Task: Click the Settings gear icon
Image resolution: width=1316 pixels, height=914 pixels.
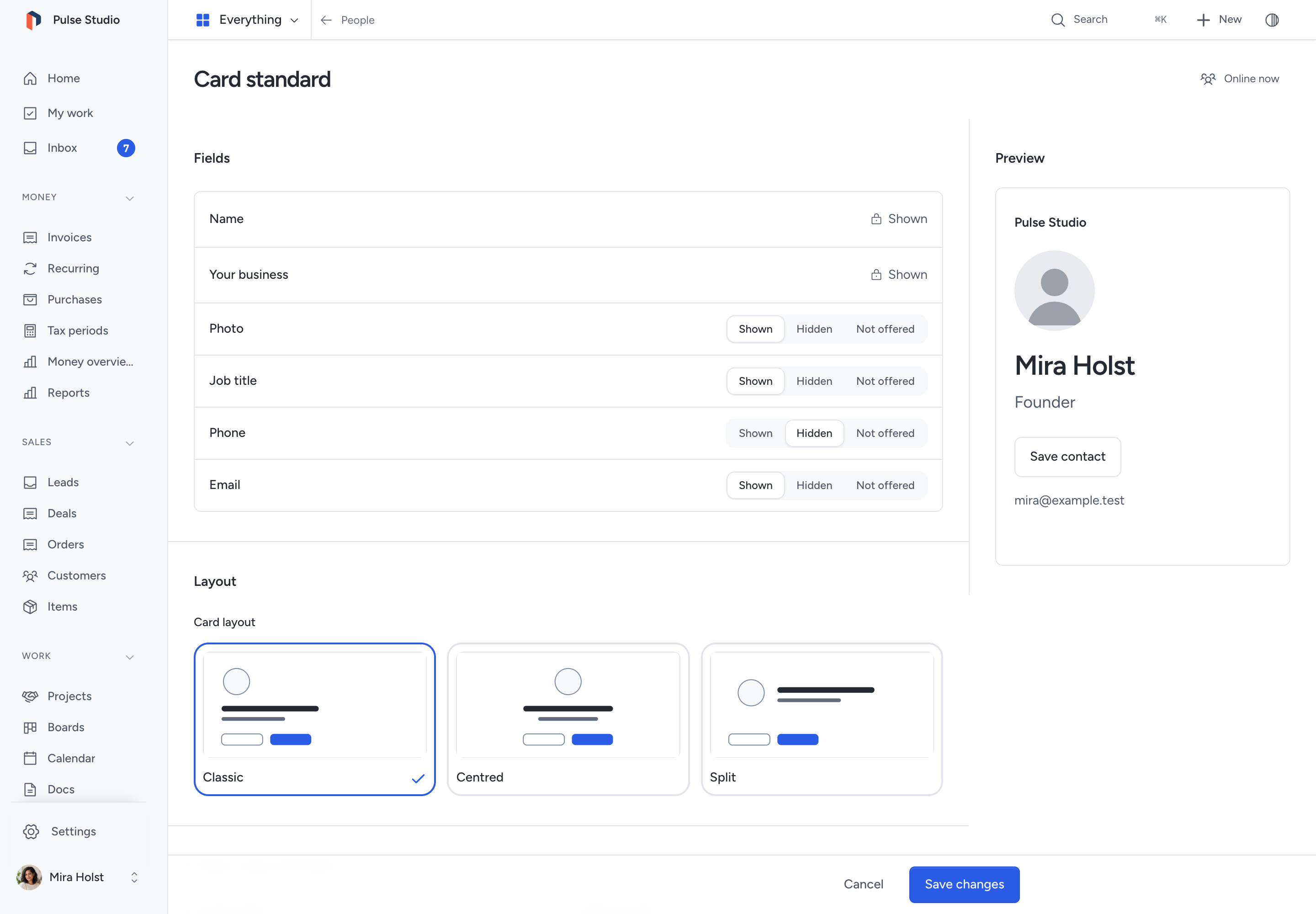Action: 32,832
